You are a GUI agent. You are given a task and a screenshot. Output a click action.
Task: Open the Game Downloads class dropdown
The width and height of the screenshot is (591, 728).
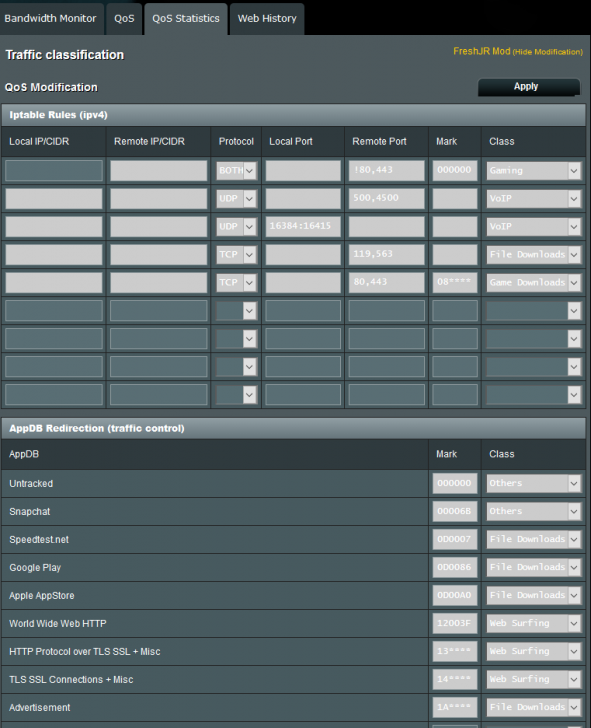click(x=534, y=282)
